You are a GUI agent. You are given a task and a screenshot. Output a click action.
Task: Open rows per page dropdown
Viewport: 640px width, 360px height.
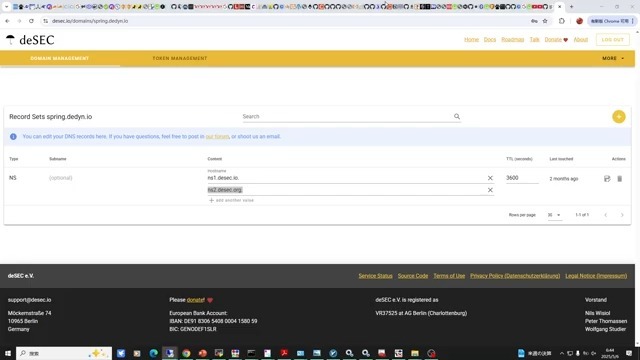pos(554,215)
